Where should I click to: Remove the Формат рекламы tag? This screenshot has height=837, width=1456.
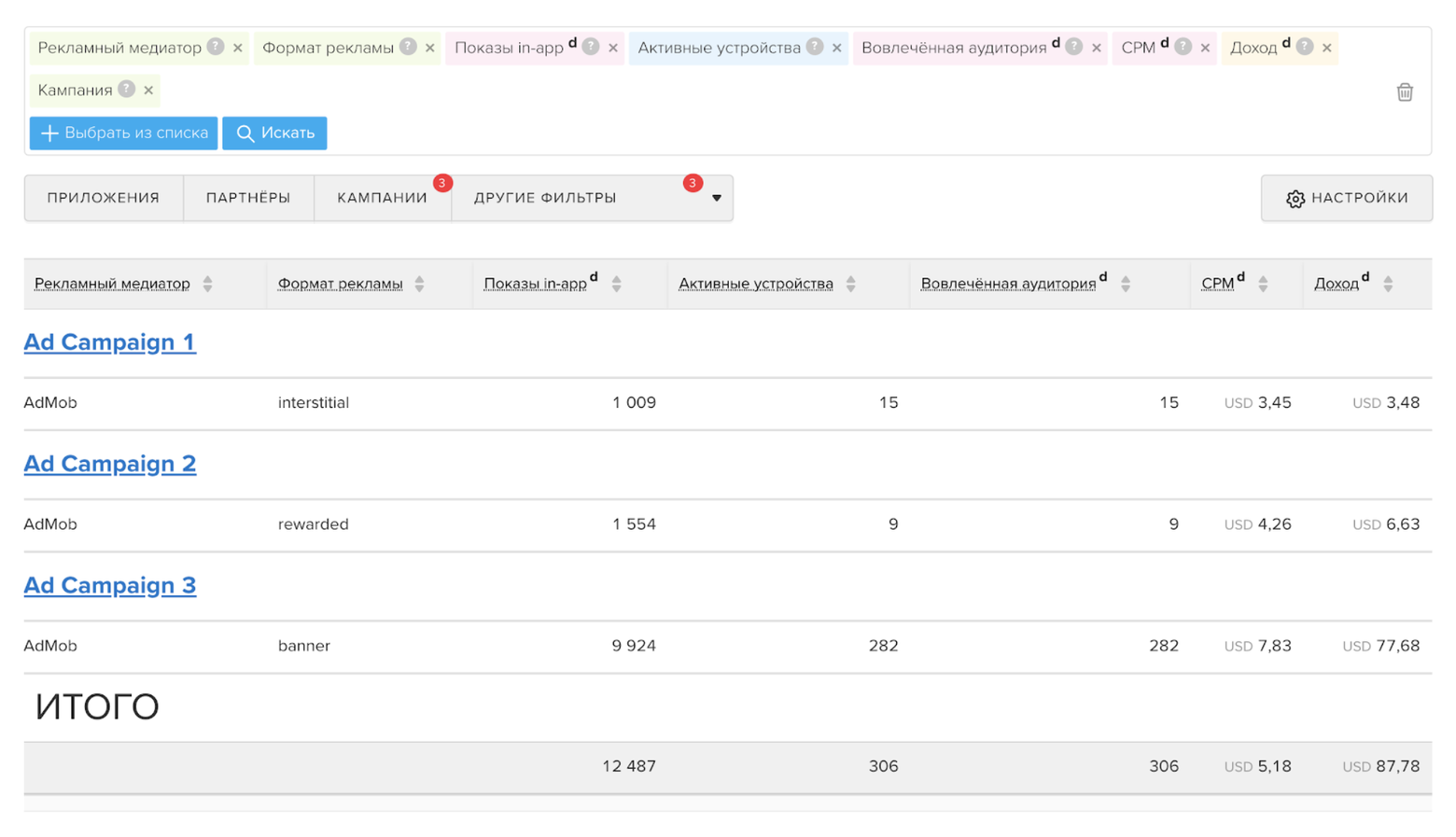point(430,48)
